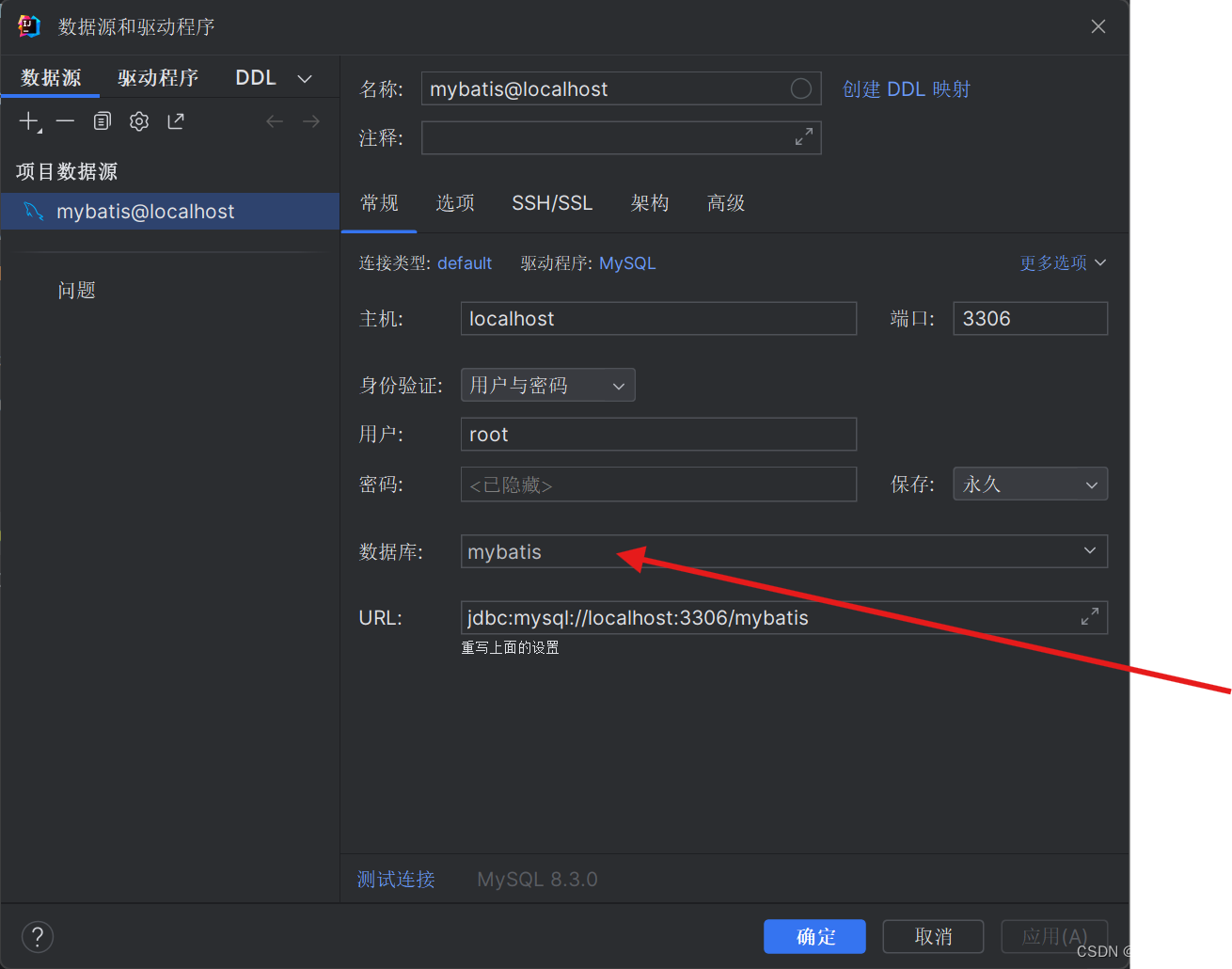Image resolution: width=1232 pixels, height=969 pixels.
Task: Click the MySQL 8.3.0 version text
Action: 538,879
